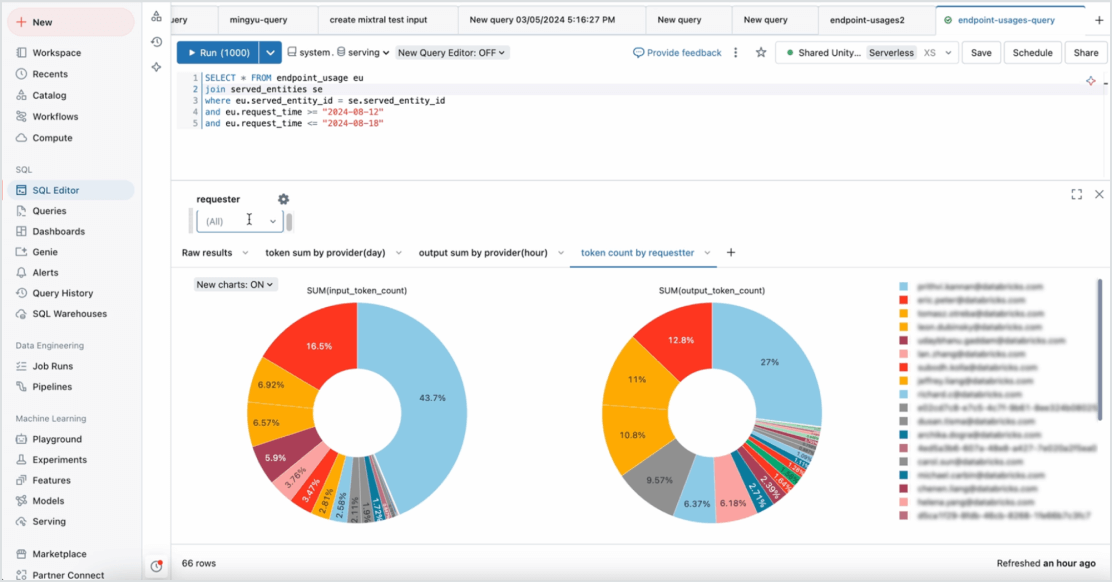
Task: Open the query history panel icon
Action: (156, 42)
